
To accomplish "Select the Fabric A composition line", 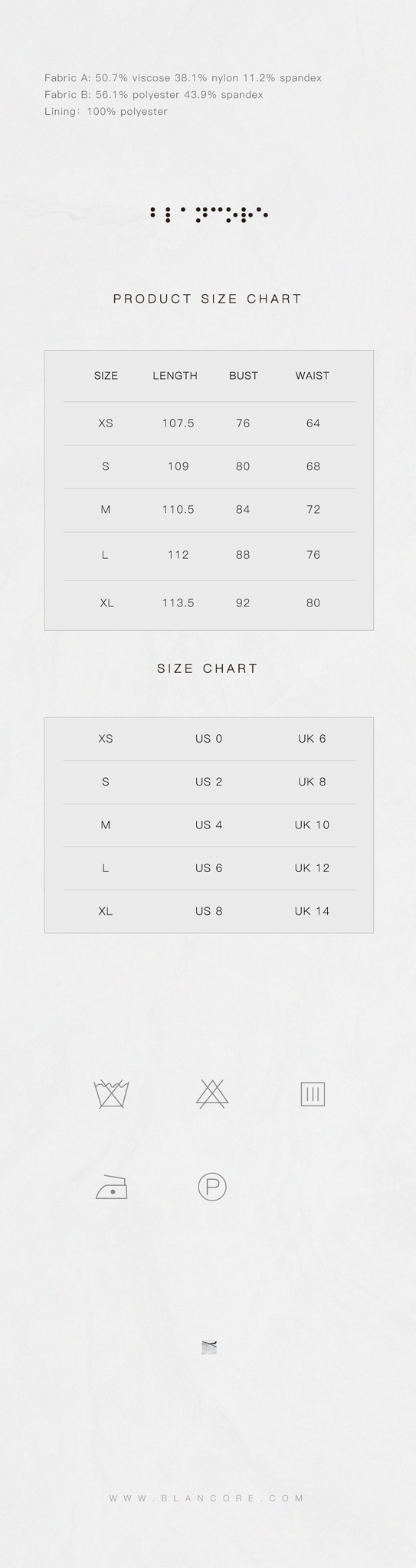I will 183,78.
